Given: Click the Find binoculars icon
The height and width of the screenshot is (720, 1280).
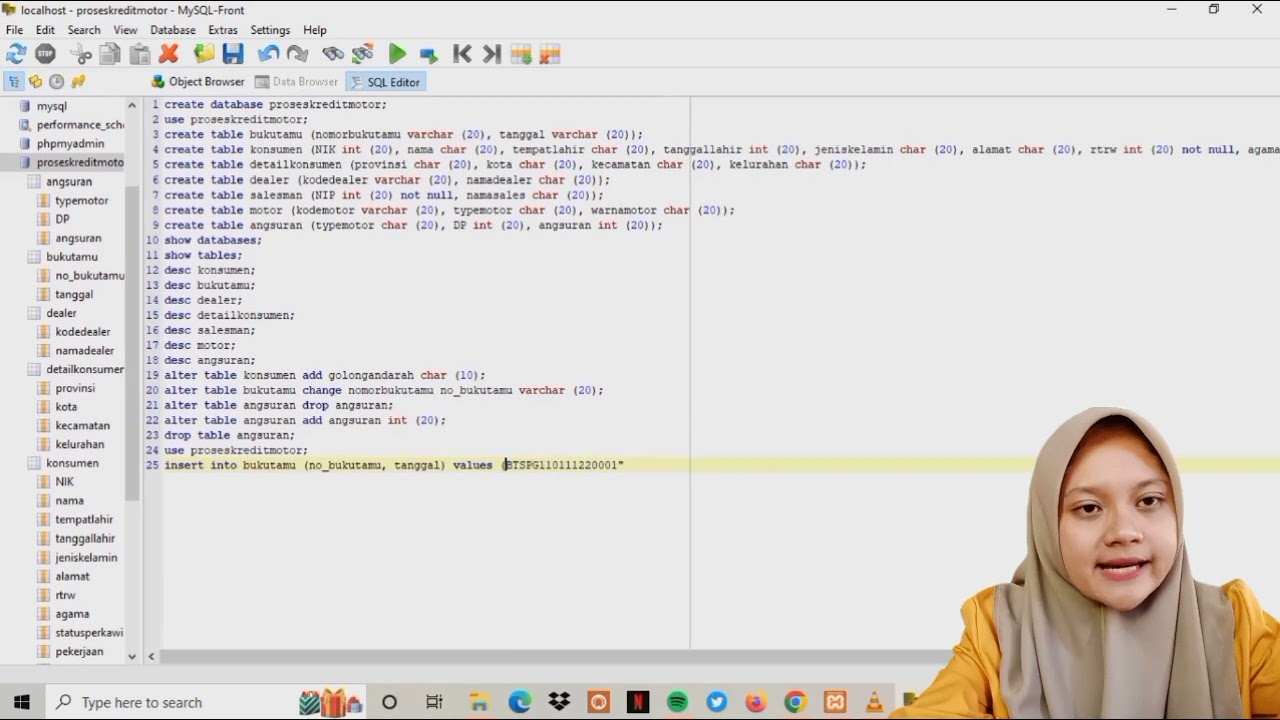Looking at the screenshot, I should tap(333, 54).
